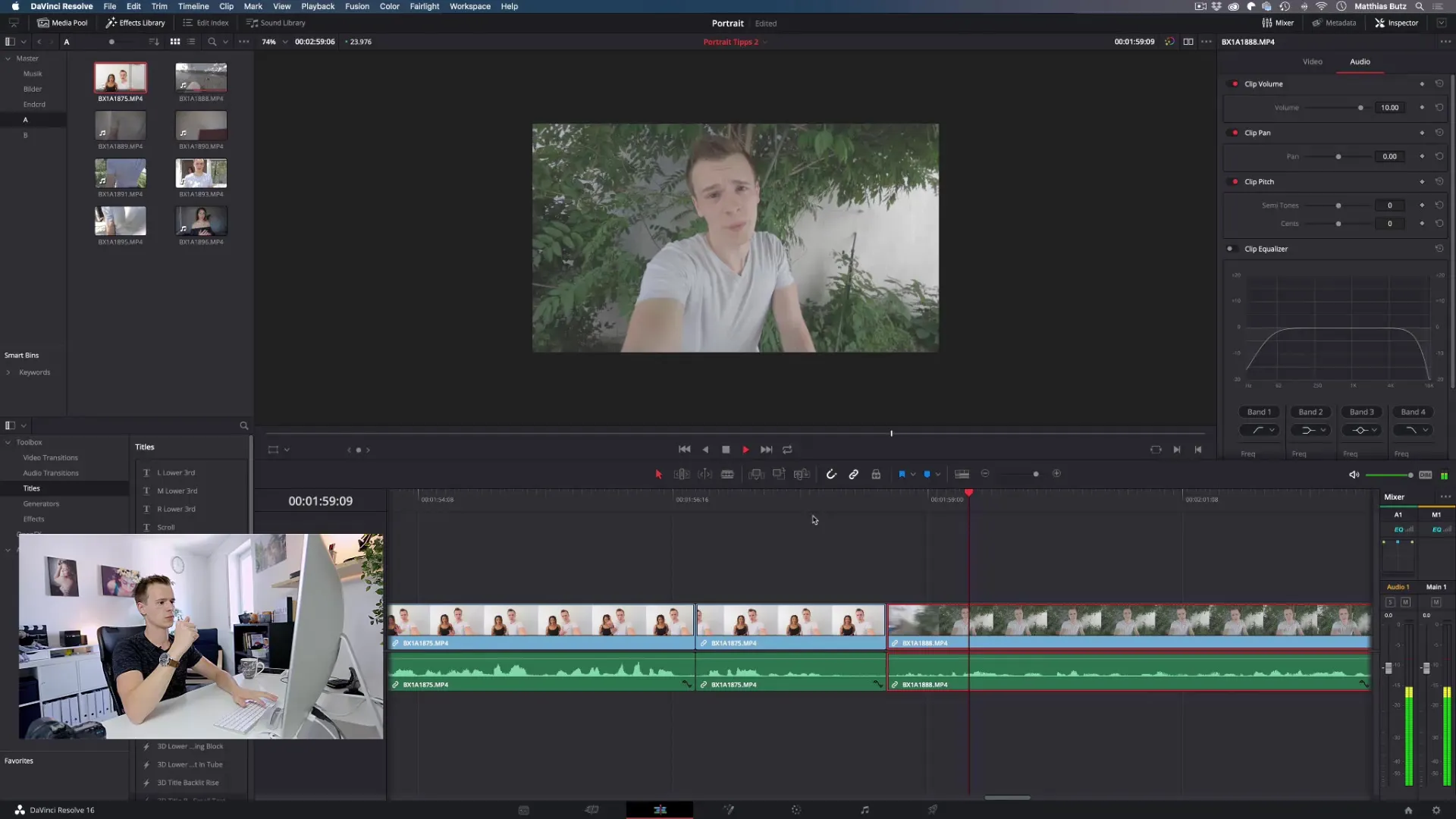Toggle the Inspector panel button
The width and height of the screenshot is (1456, 819).
(x=1396, y=23)
